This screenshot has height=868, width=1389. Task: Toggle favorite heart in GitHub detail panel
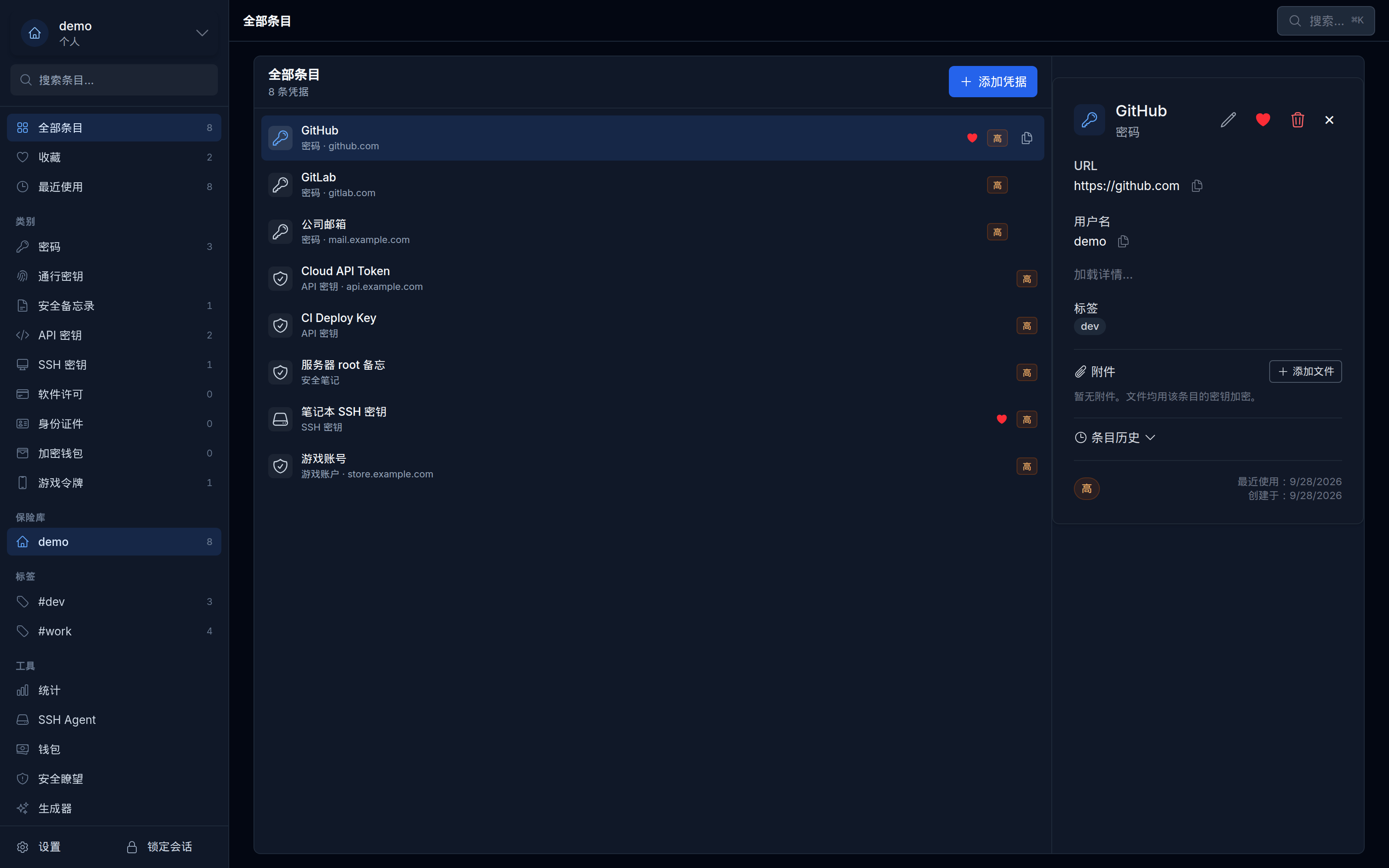point(1263,119)
